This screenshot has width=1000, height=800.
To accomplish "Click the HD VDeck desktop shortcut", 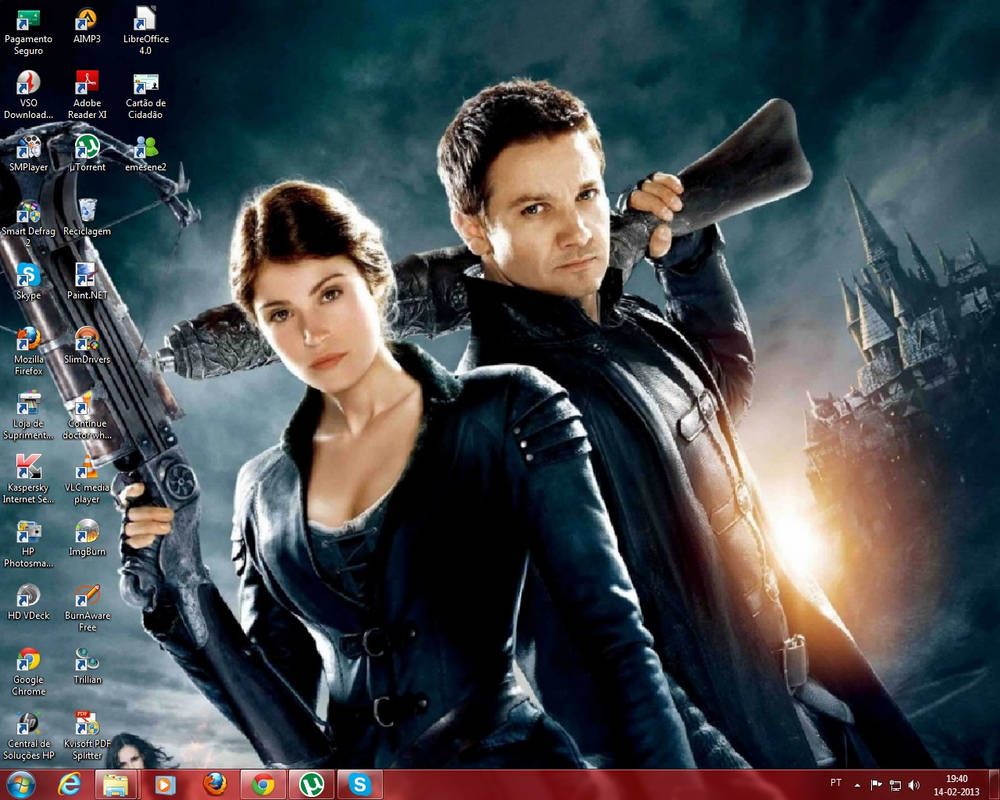I will pos(28,602).
